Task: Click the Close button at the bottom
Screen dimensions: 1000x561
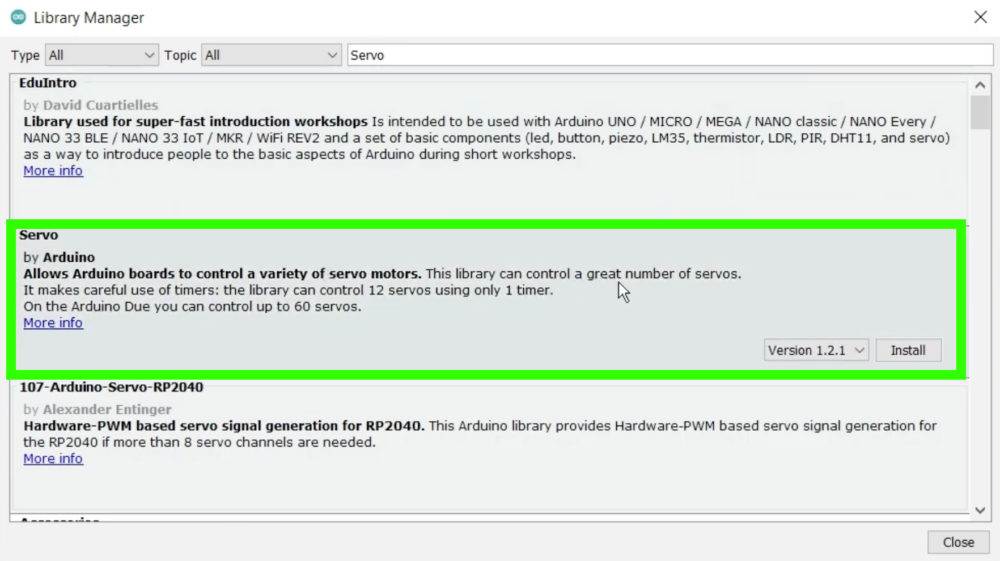Action: [959, 543]
